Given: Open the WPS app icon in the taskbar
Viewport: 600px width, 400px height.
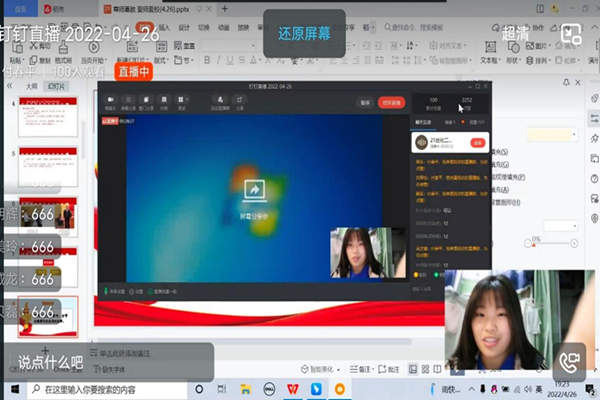Looking at the screenshot, I should (x=292, y=388).
